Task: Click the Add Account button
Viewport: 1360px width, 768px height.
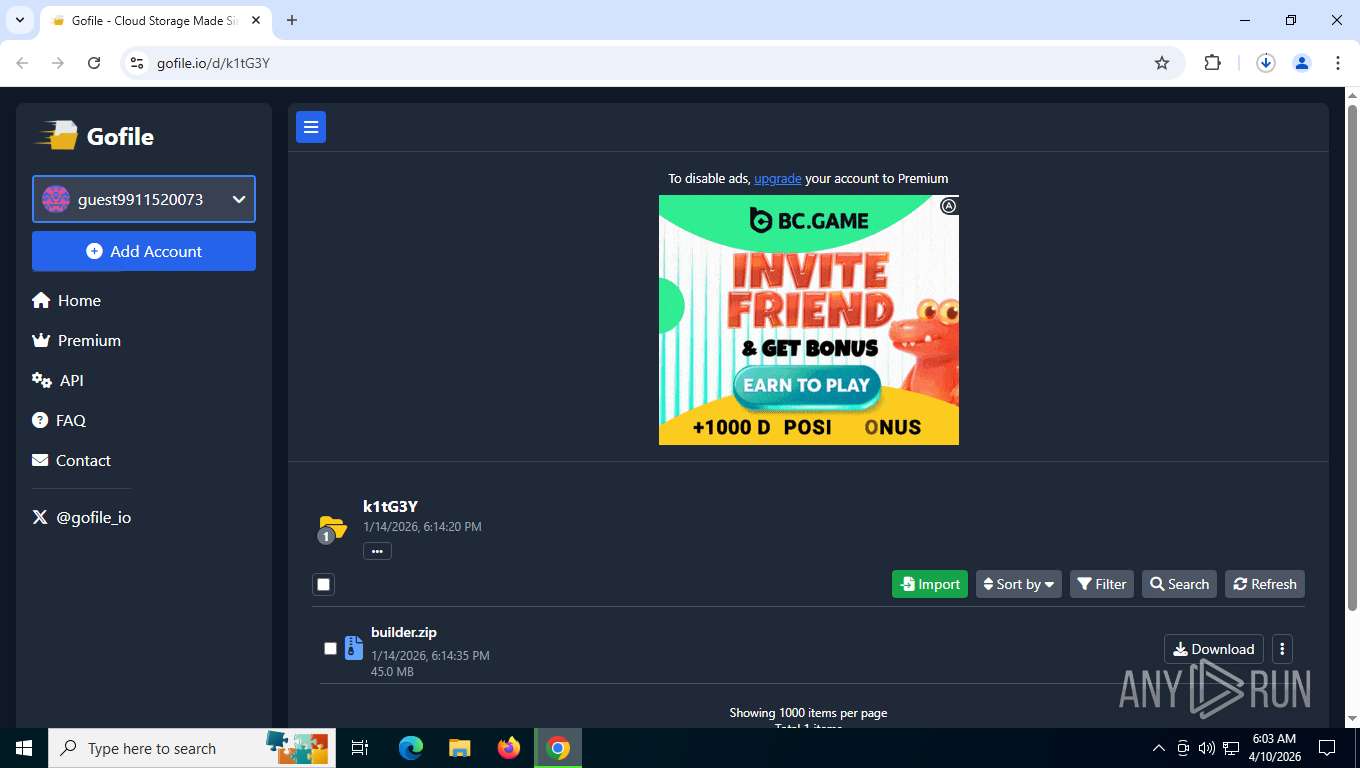Action: [x=144, y=251]
